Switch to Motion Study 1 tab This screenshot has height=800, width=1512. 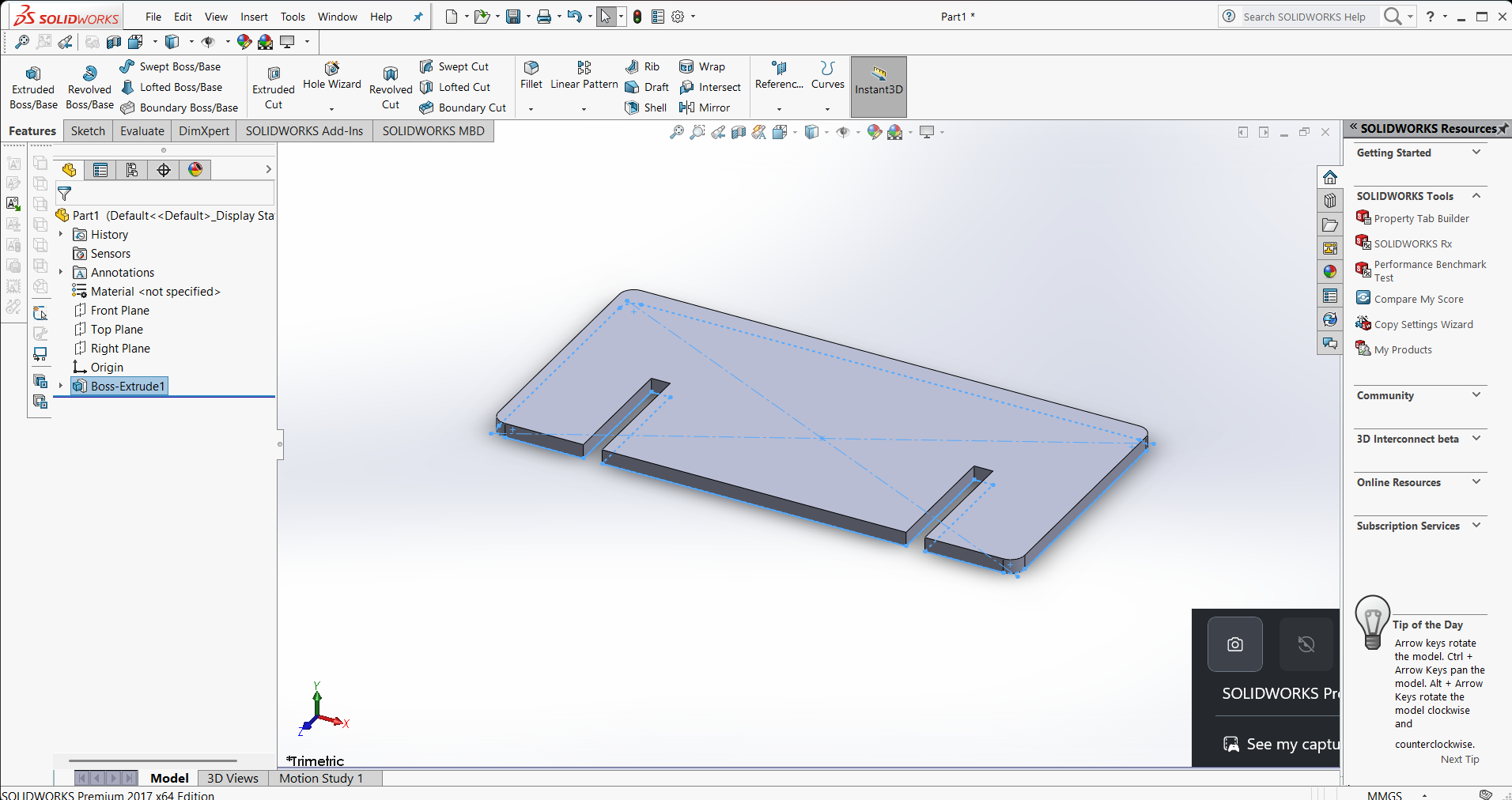(321, 779)
